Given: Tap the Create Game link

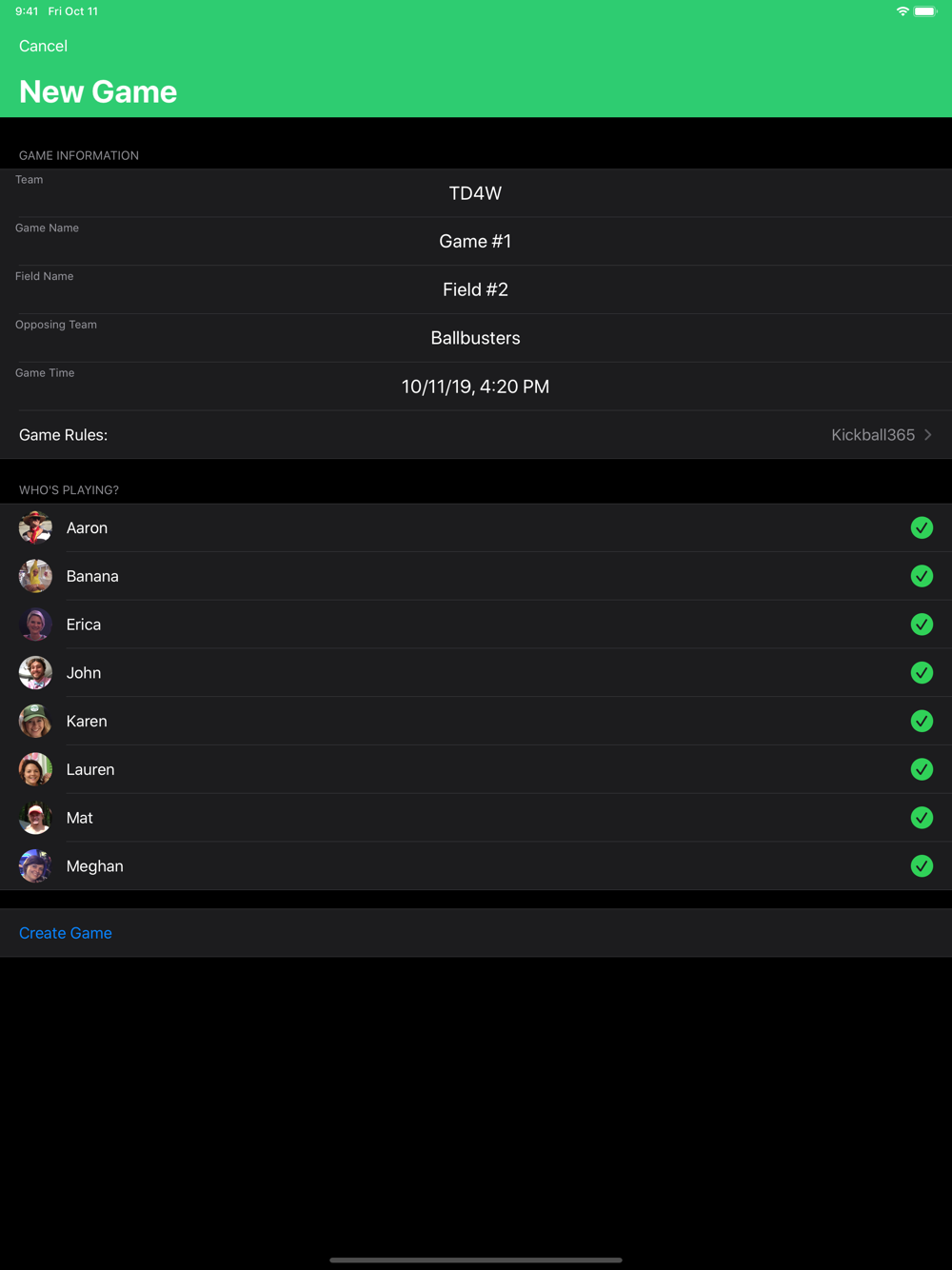Looking at the screenshot, I should [66, 933].
